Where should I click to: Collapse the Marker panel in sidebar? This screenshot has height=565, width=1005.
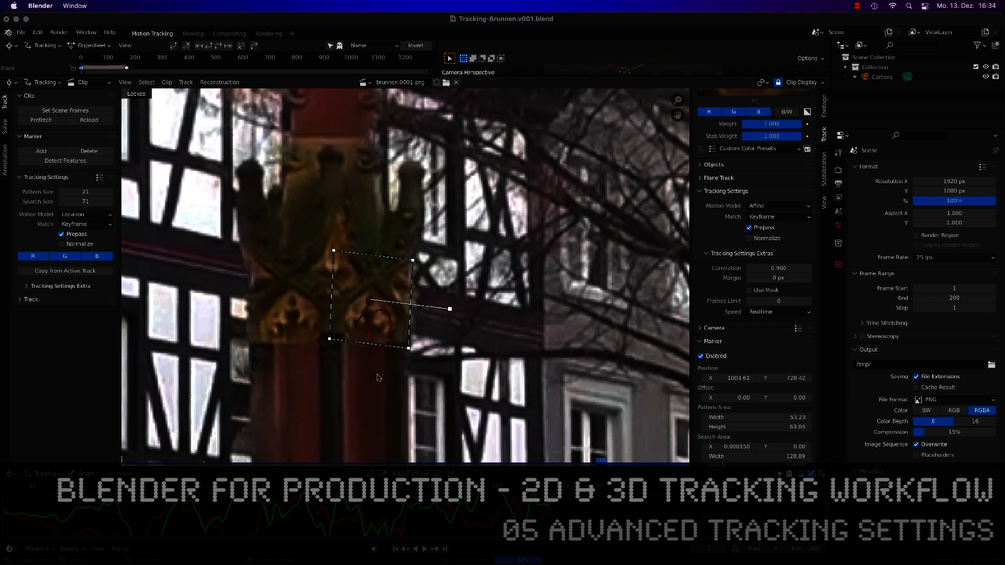[x=711, y=341]
